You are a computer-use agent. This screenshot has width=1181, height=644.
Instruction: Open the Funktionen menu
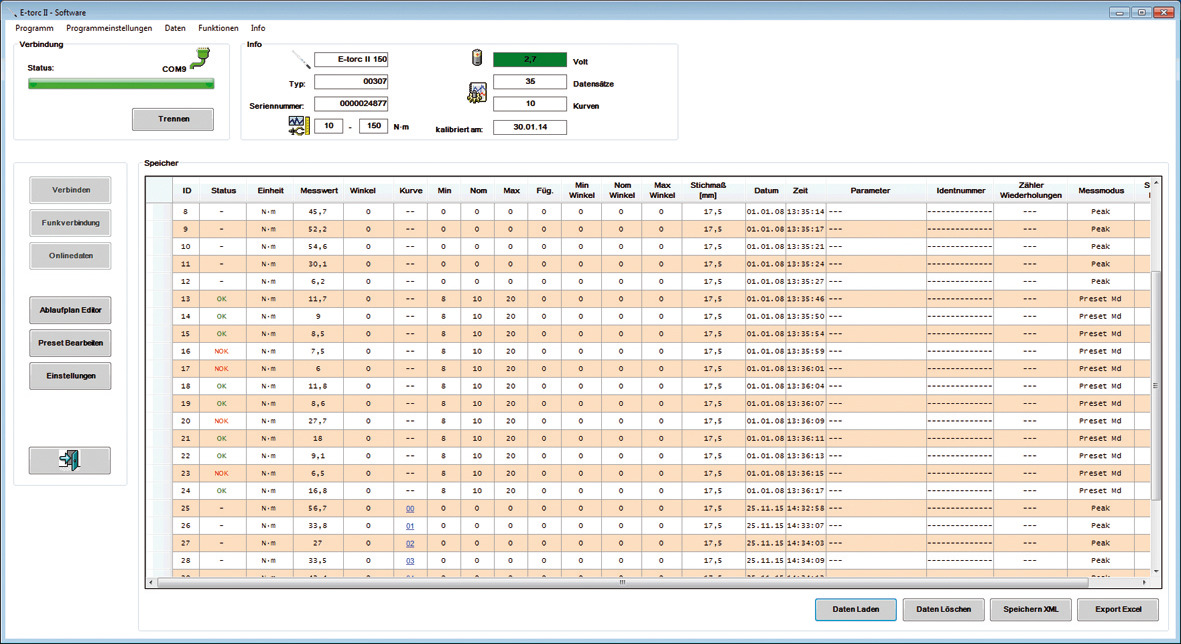click(x=218, y=28)
